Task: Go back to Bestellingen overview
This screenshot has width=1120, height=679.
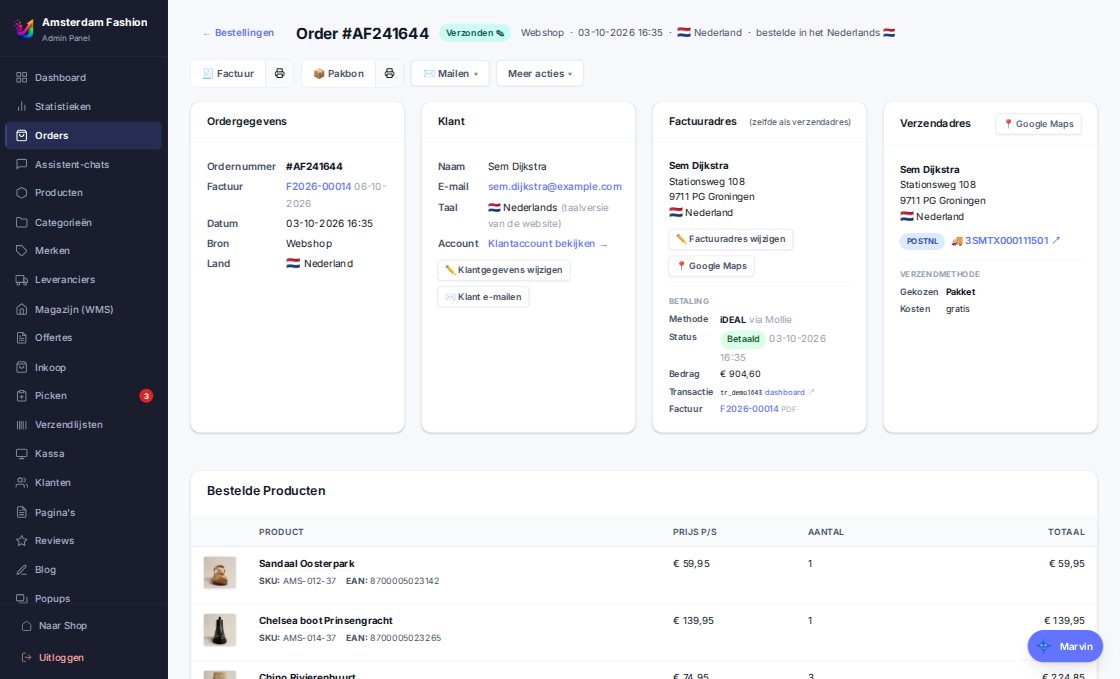Action: click(239, 33)
